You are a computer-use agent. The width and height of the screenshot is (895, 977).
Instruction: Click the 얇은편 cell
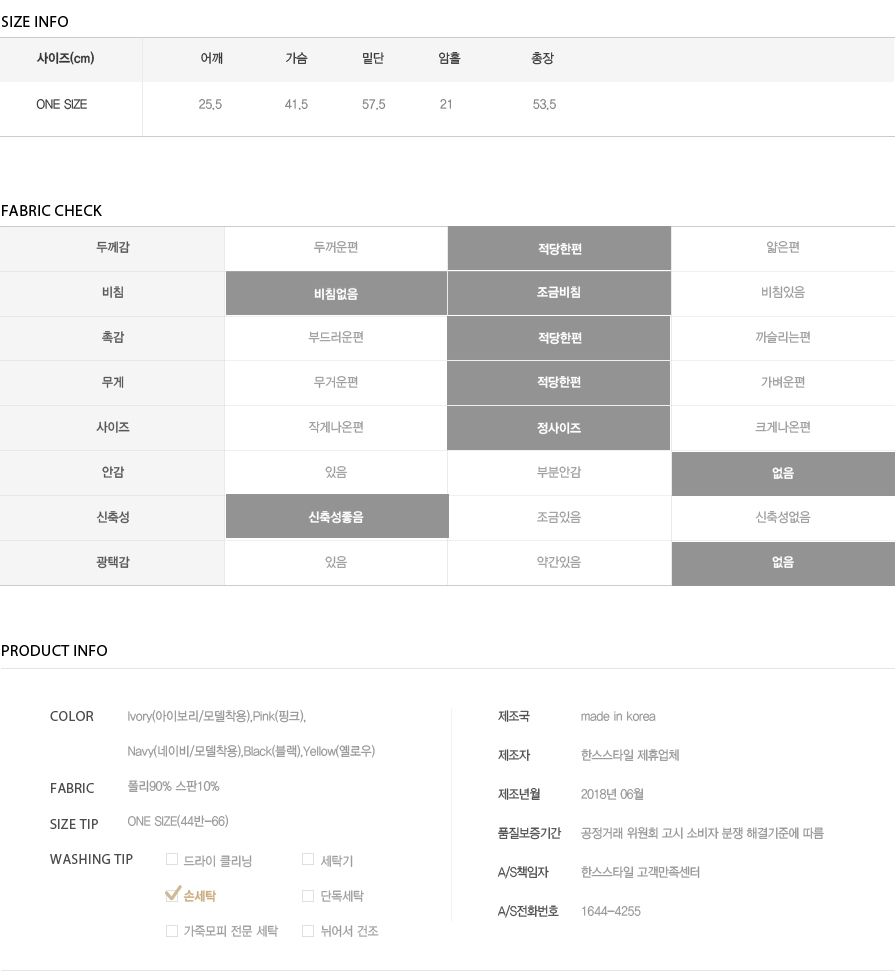[783, 248]
